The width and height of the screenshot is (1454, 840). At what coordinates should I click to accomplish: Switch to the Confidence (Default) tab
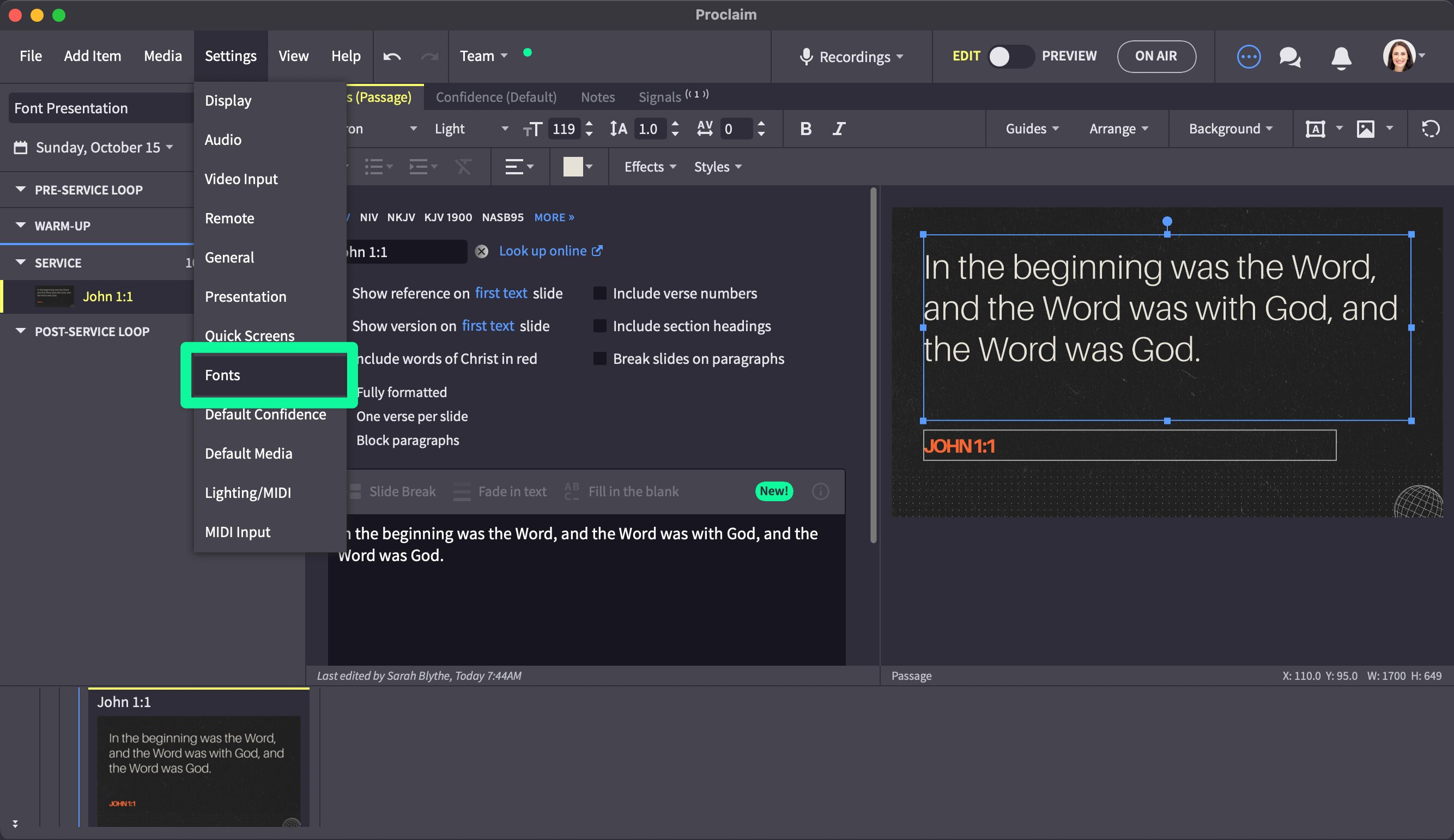(496, 97)
